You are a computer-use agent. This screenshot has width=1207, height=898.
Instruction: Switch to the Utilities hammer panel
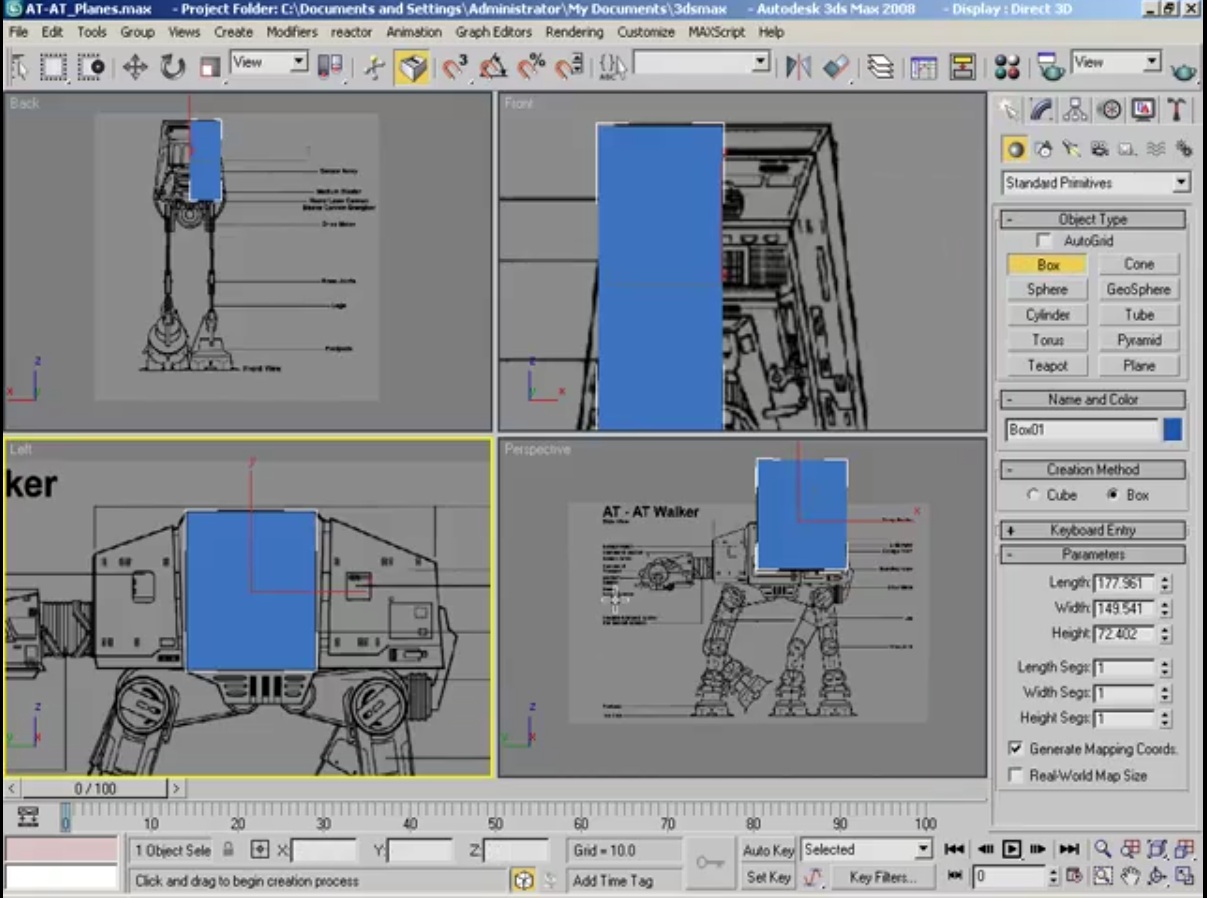[x=1177, y=109]
